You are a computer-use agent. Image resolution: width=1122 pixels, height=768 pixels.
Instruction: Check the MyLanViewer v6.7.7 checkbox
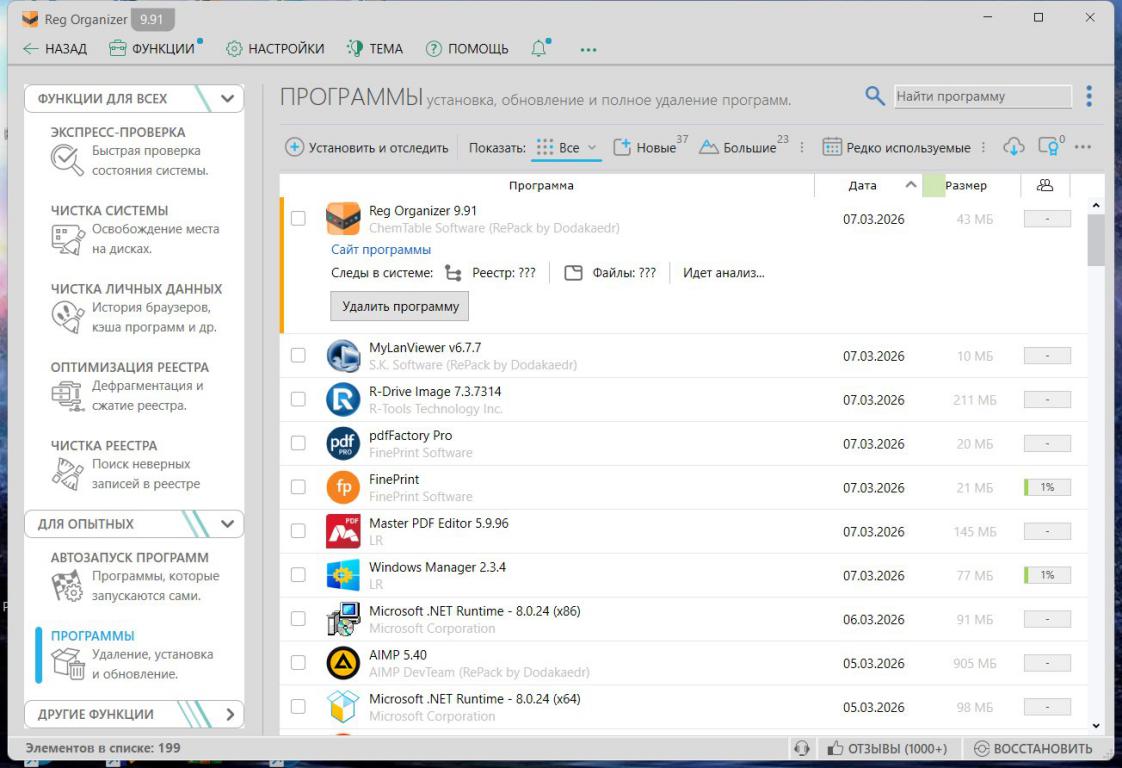coord(298,355)
